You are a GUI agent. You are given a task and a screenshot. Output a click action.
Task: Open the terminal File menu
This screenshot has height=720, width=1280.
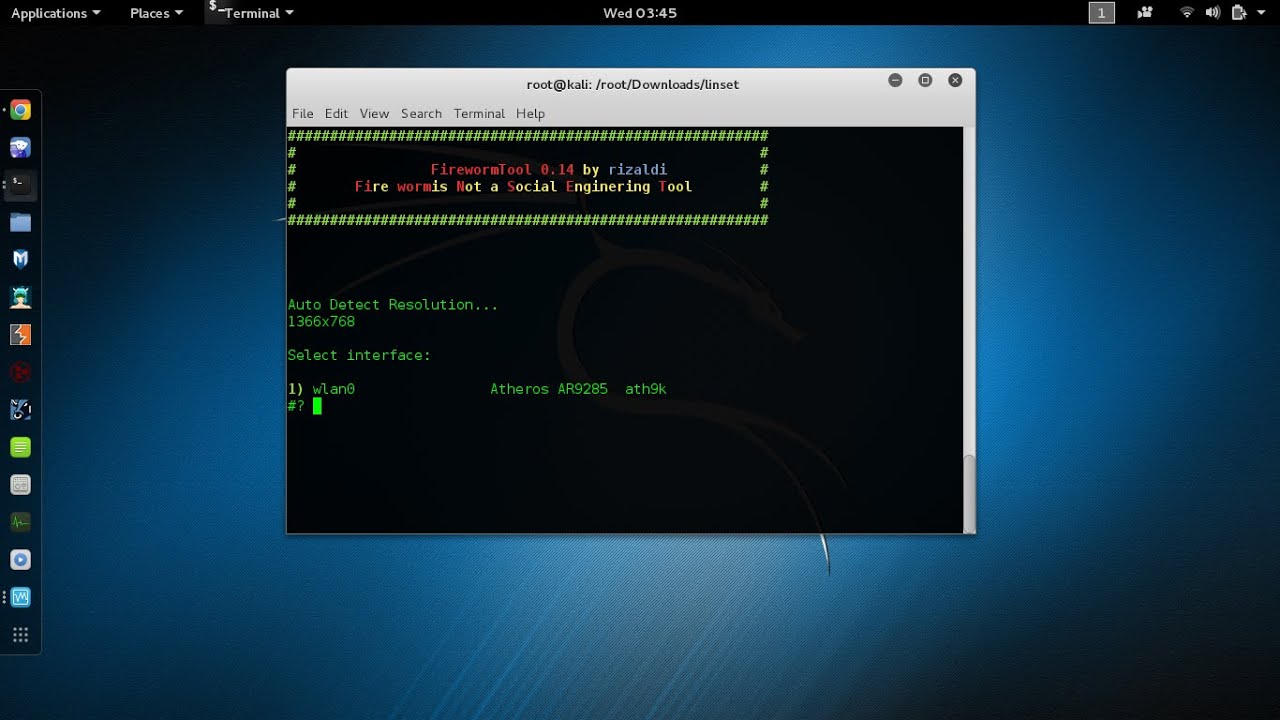click(x=303, y=113)
